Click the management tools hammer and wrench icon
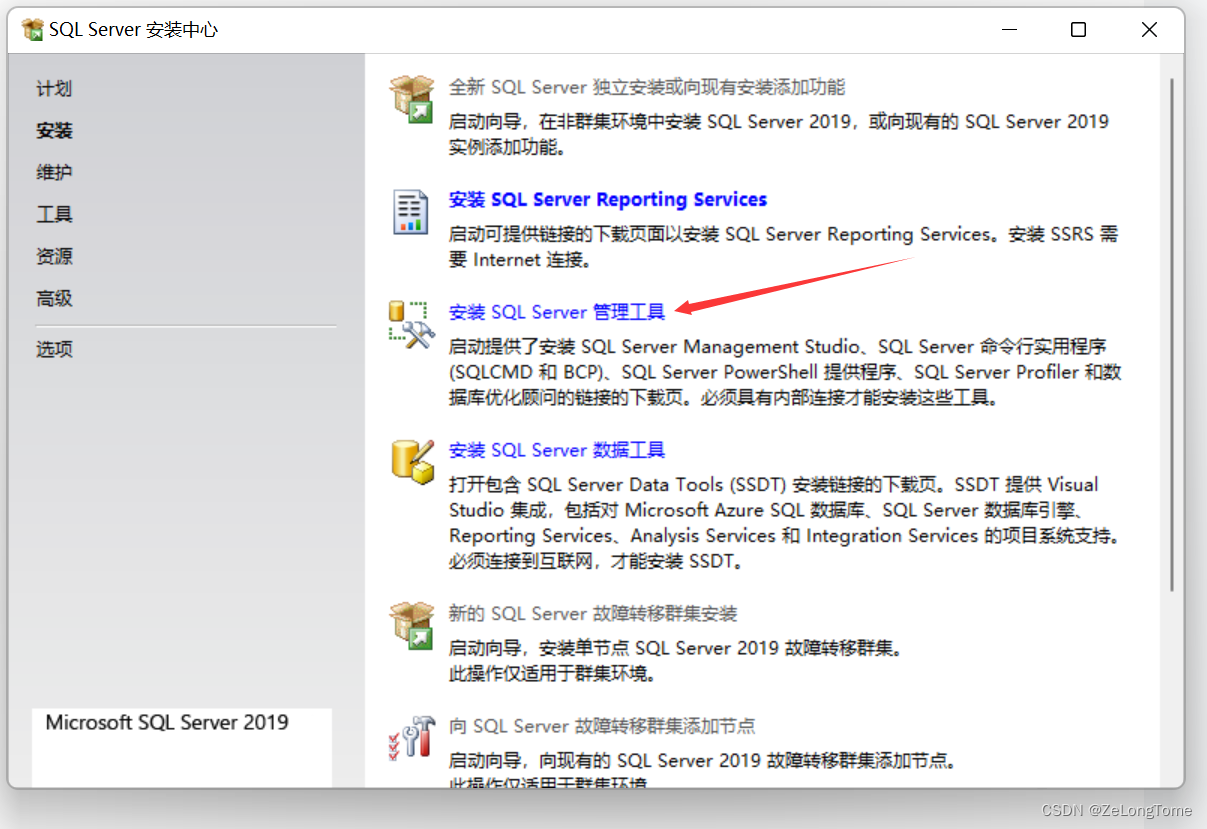This screenshot has height=829, width=1207. tap(411, 325)
